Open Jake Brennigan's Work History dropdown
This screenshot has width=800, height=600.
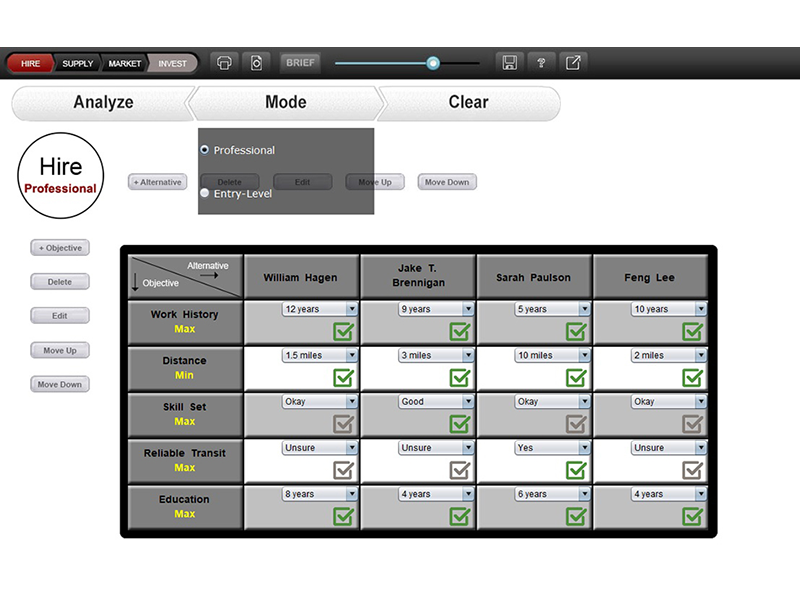[x=436, y=309]
